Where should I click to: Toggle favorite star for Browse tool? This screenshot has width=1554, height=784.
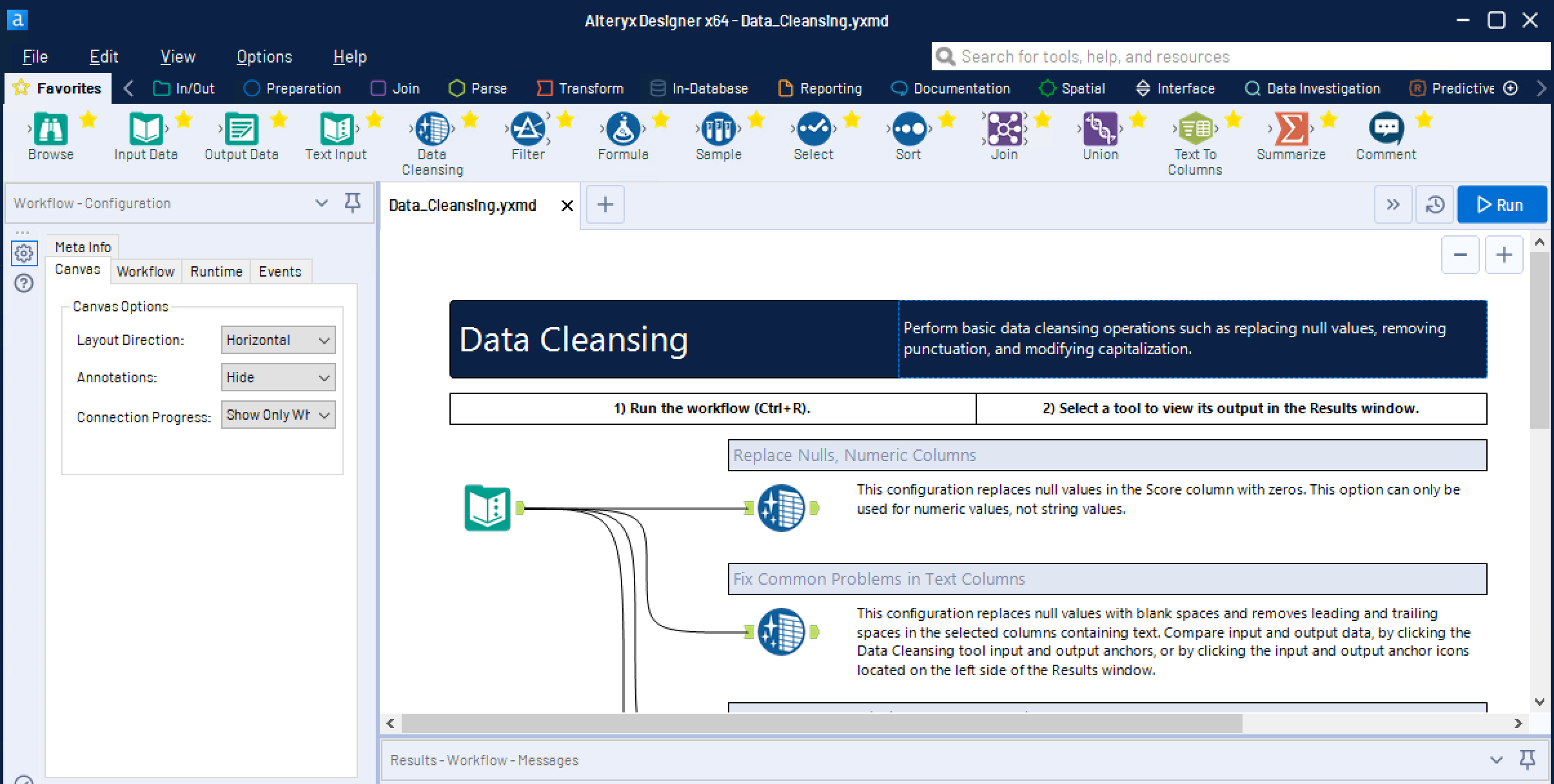[88, 119]
